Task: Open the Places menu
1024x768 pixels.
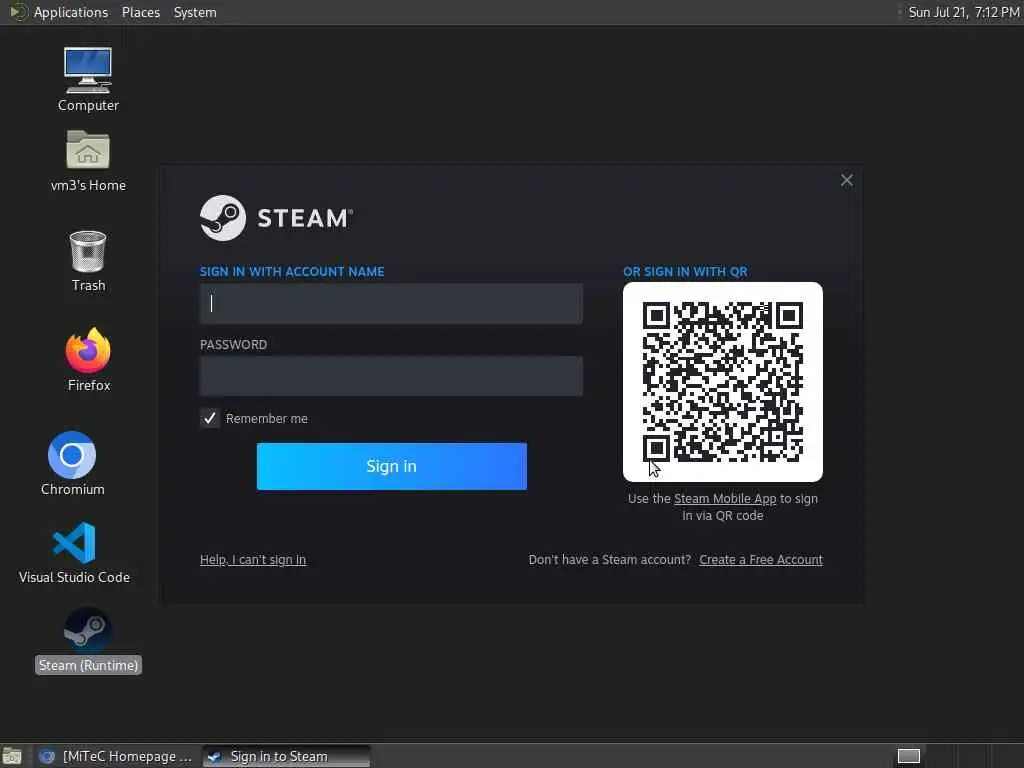Action: click(140, 12)
